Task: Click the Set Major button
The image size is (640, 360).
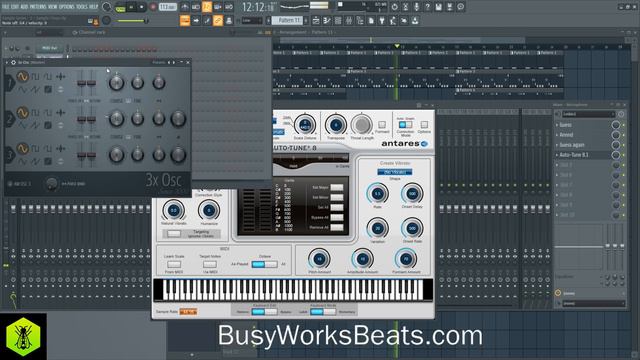Action: [337, 187]
